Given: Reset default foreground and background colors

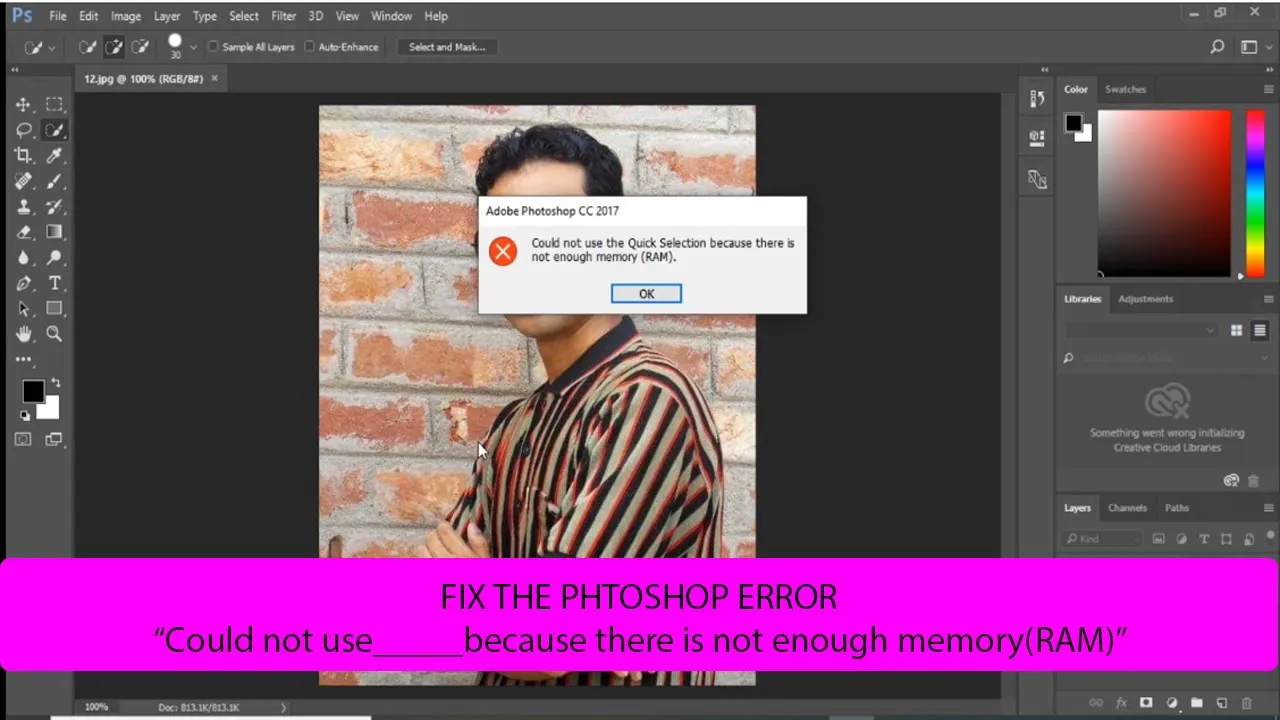Looking at the screenshot, I should 25,415.
